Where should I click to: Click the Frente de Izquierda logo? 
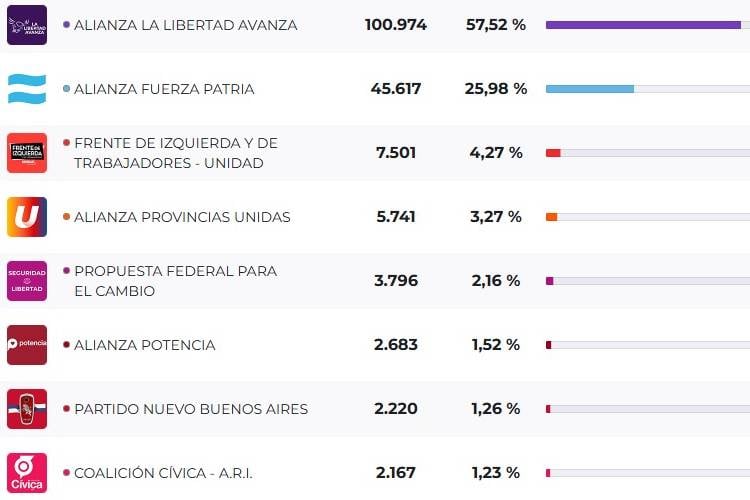[x=27, y=153]
